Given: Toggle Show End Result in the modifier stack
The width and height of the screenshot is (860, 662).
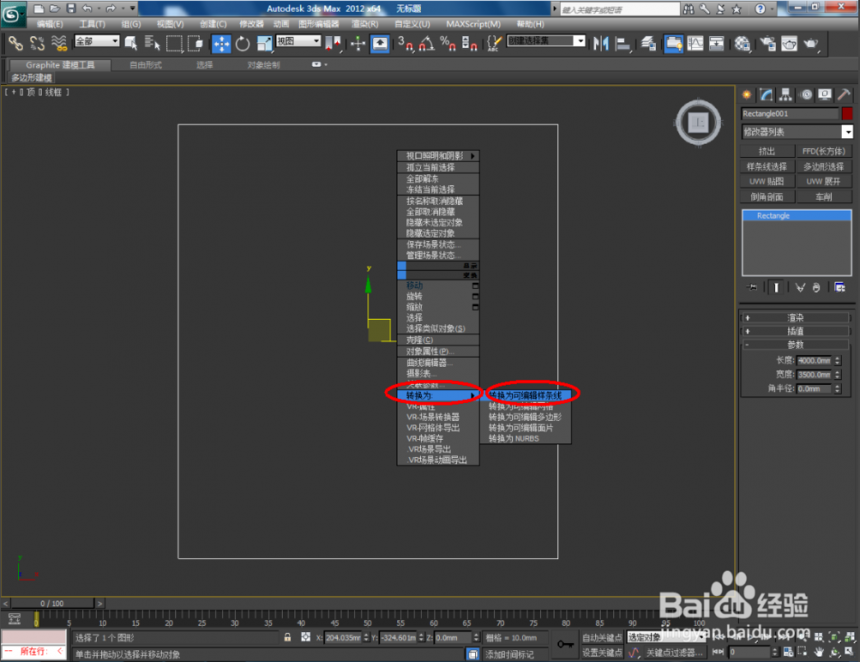Looking at the screenshot, I should click(x=776, y=287).
